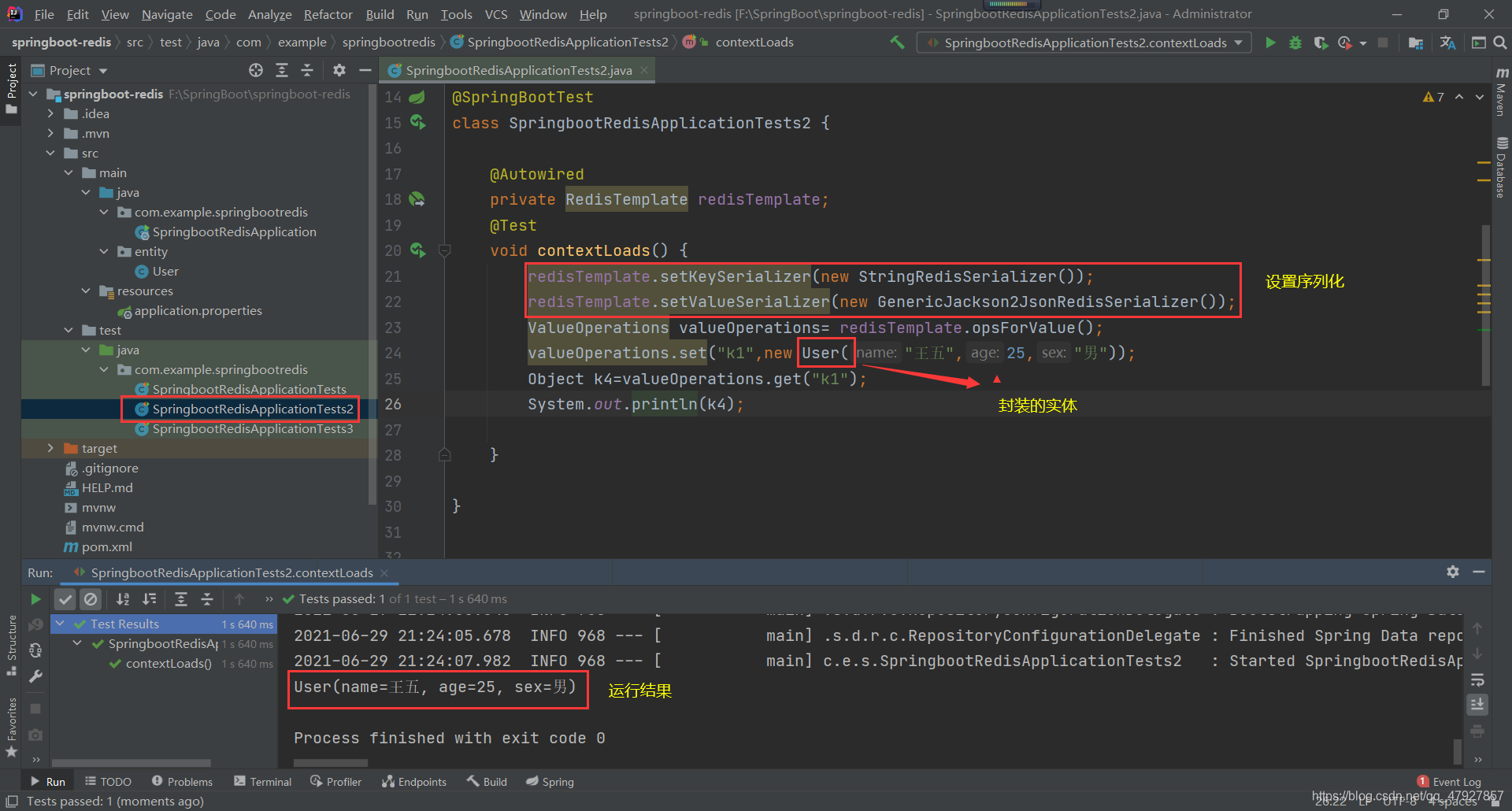Fold the contextLoads method at line 20

444,250
